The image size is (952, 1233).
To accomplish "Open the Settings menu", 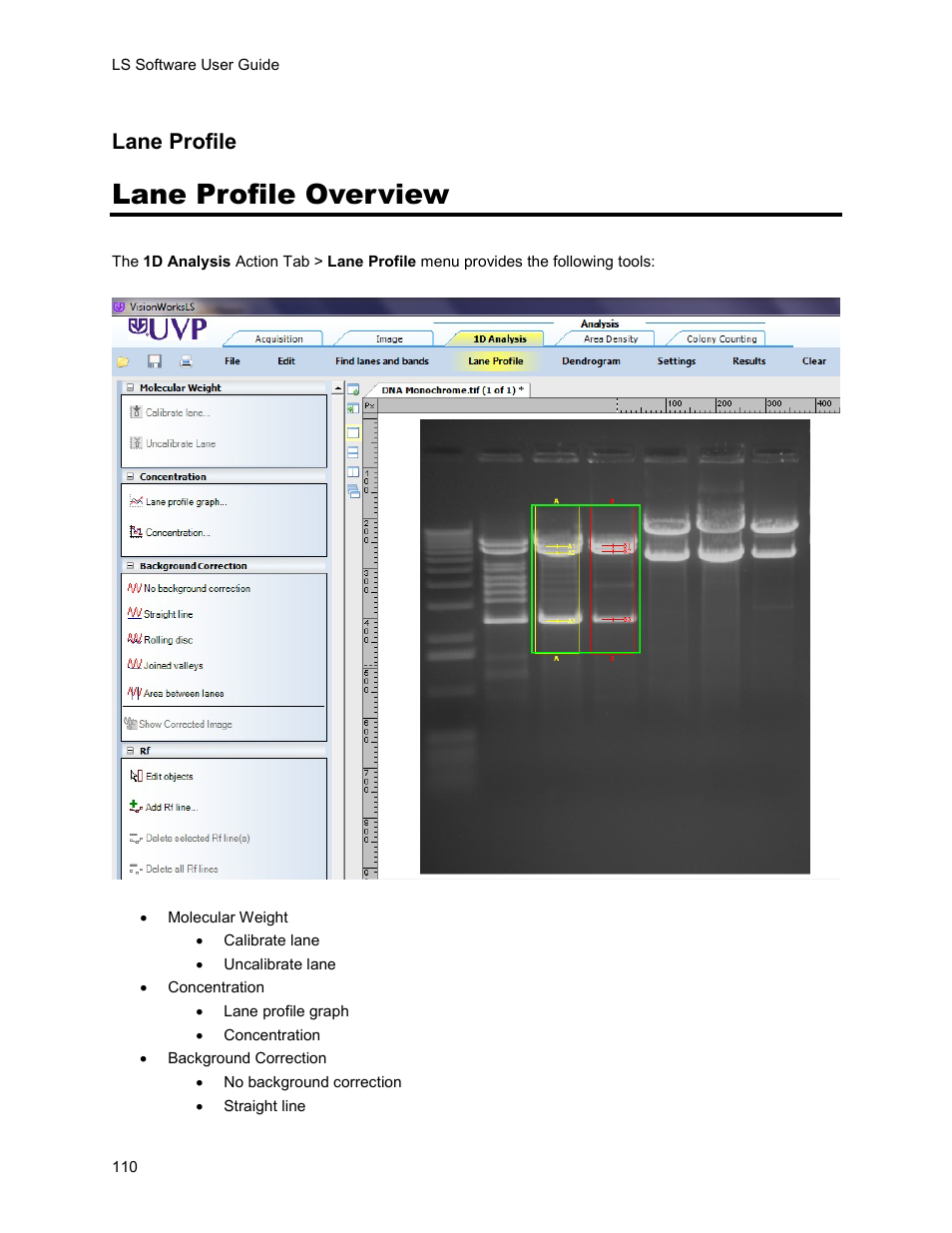I will click(677, 361).
